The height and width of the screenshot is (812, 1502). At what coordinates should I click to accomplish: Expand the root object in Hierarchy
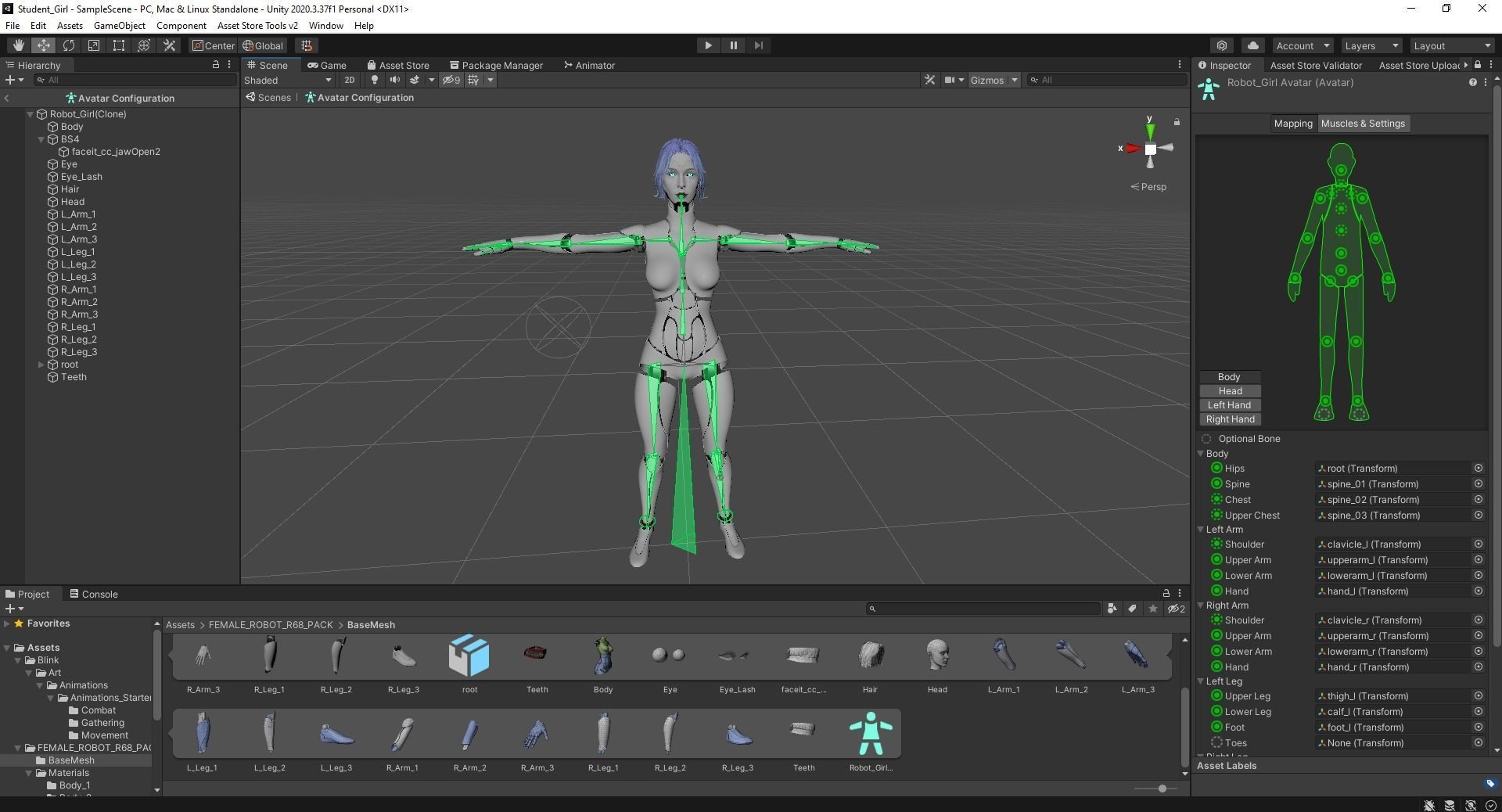41,365
